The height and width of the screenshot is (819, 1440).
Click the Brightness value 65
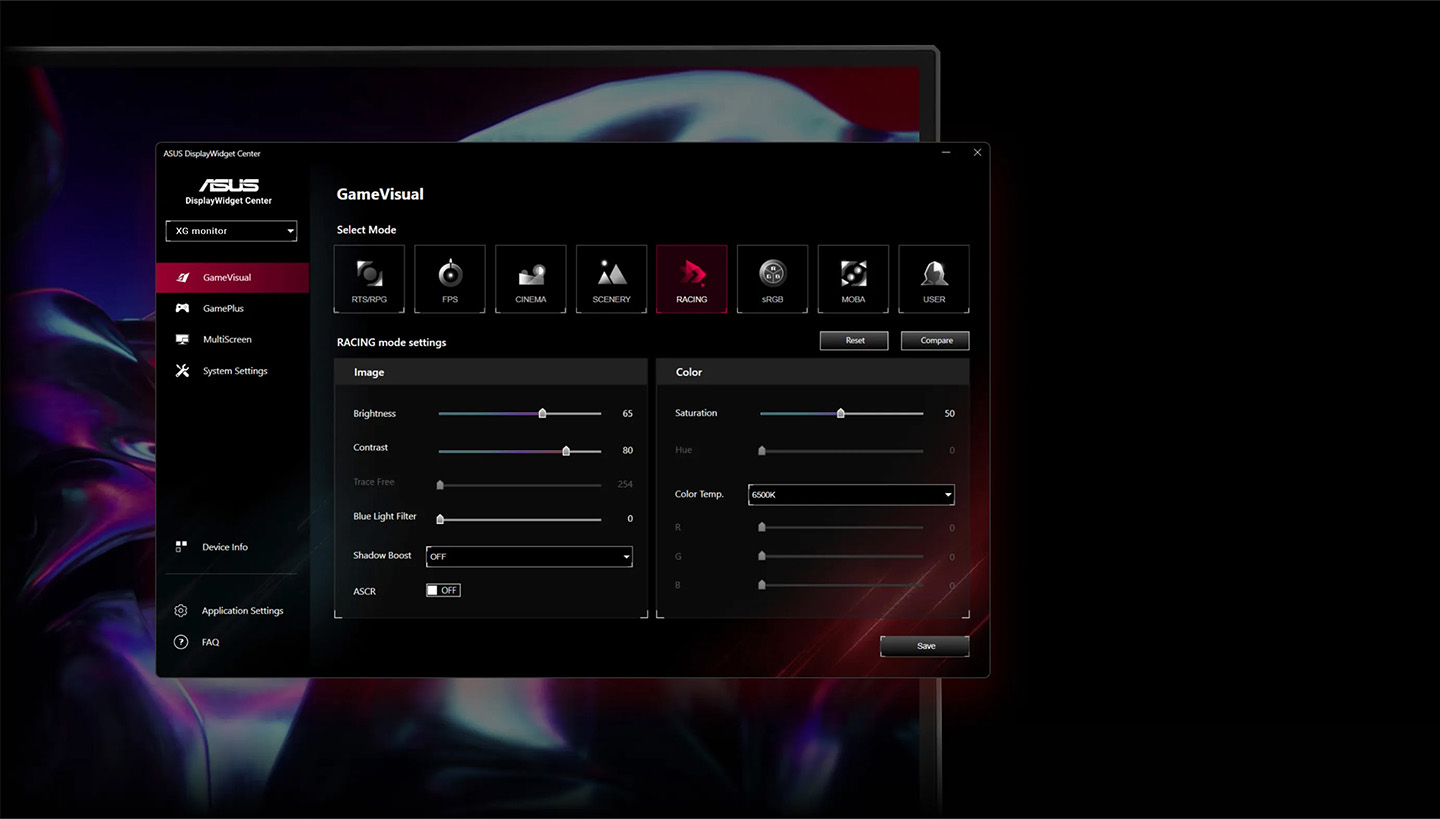click(x=627, y=413)
